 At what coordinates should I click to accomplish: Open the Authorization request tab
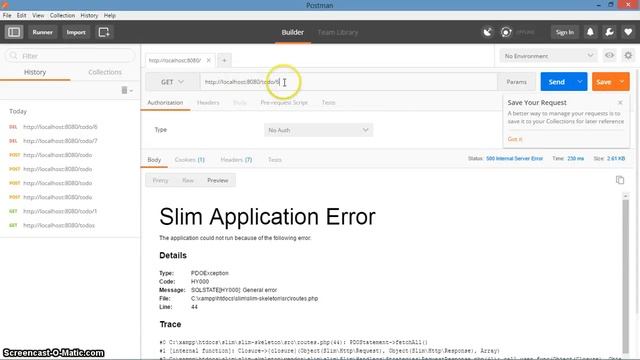point(165,102)
